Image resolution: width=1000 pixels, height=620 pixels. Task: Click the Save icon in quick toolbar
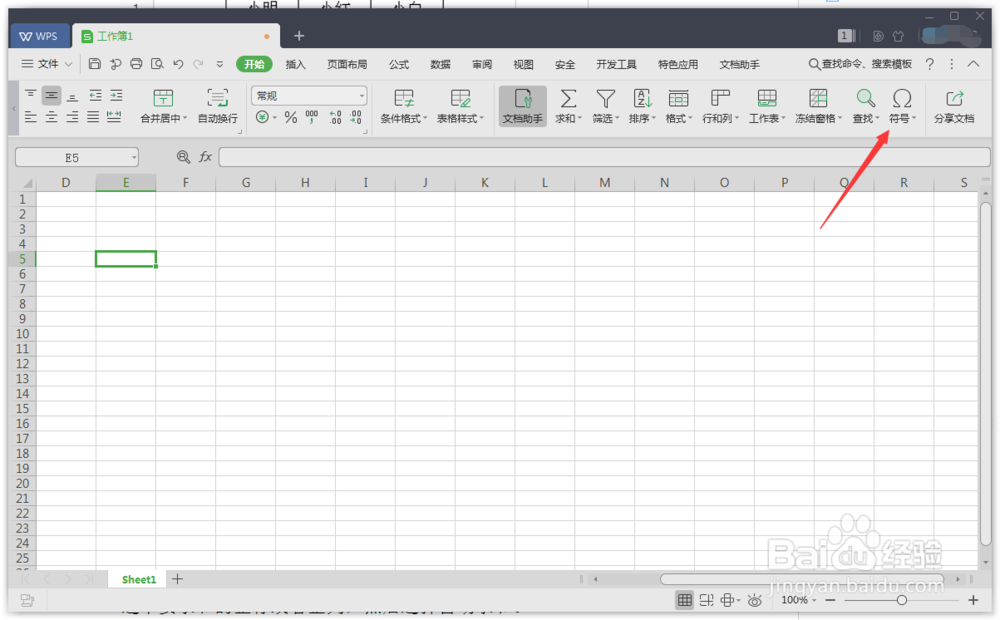pyautogui.click(x=94, y=64)
